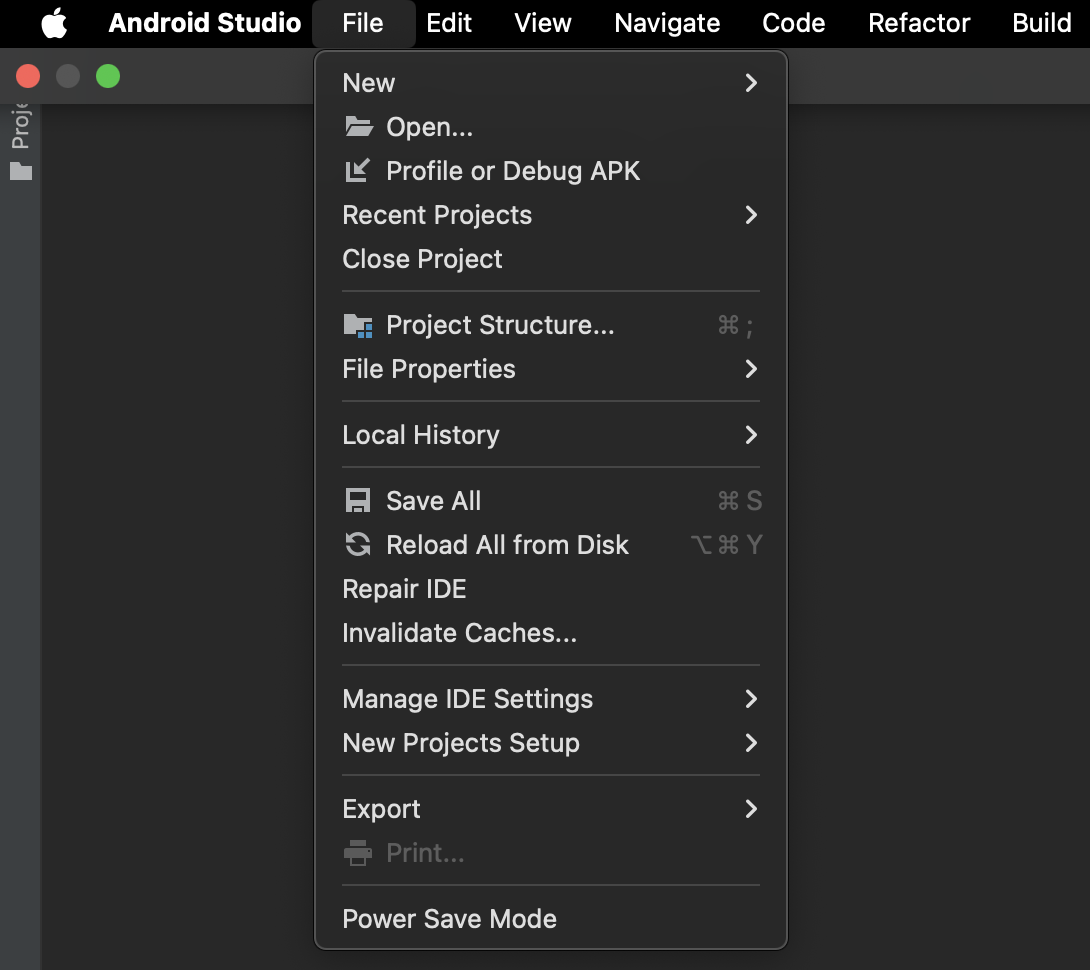The height and width of the screenshot is (970, 1090).
Task: Expand the Export submenu arrow
Action: tap(751, 809)
